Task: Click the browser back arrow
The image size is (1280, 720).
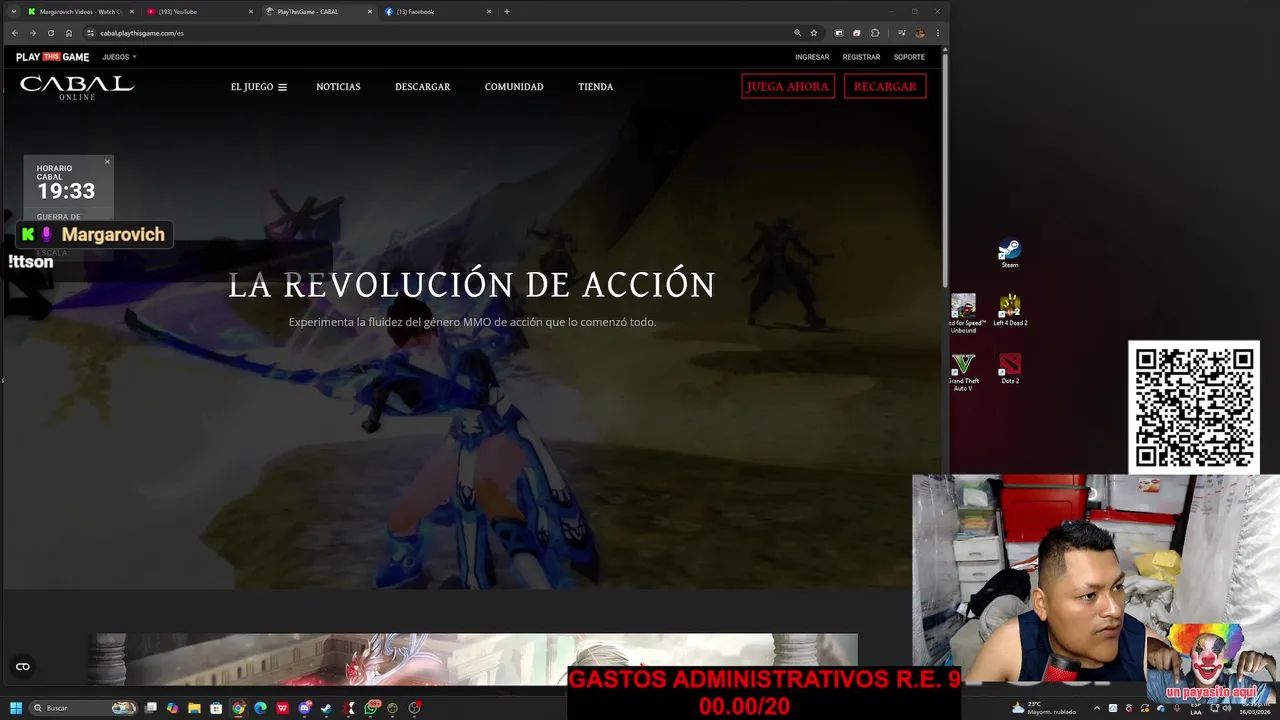Action: coord(14,33)
